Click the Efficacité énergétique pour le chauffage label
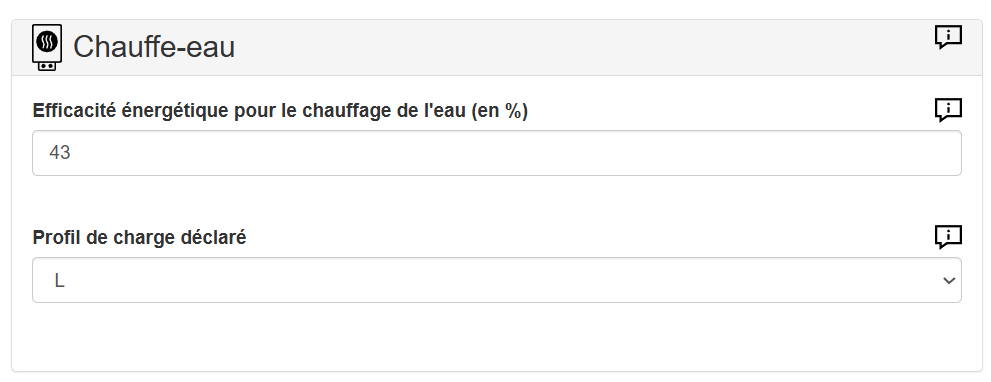Image resolution: width=991 pixels, height=382 pixels. 280,111
